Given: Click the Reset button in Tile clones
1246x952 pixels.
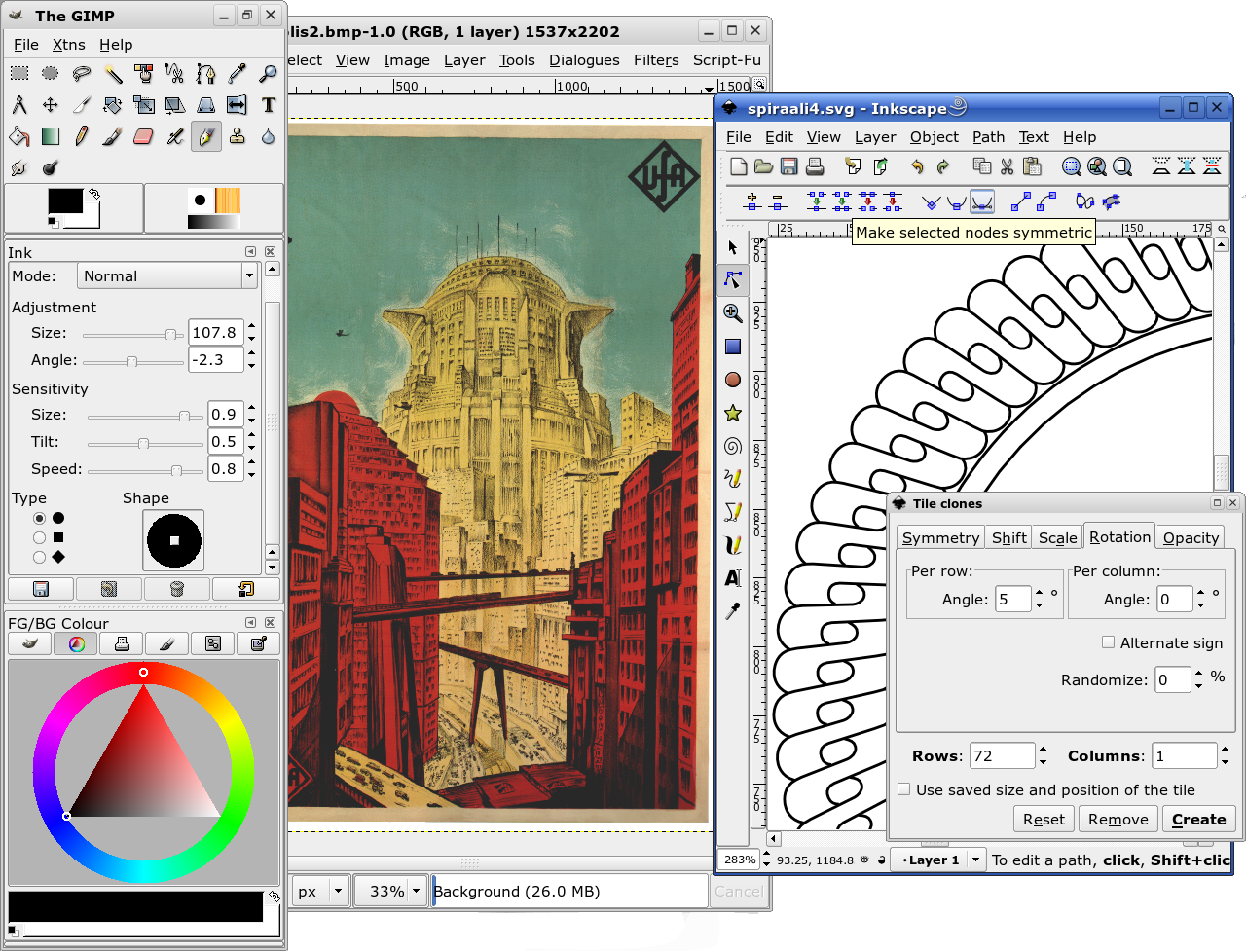Looking at the screenshot, I should 1044,819.
